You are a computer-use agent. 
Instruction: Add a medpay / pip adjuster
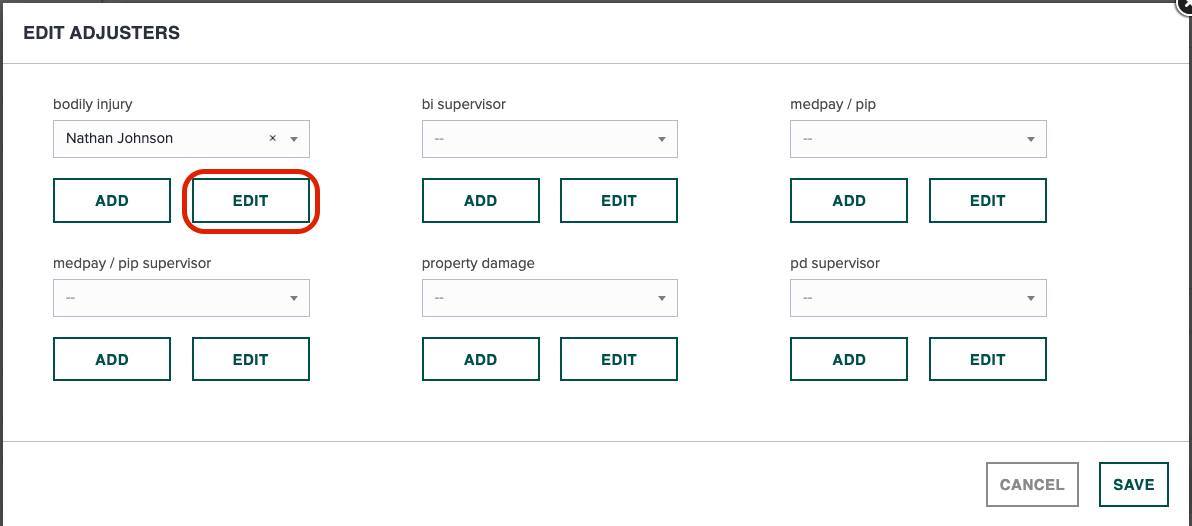[x=849, y=201]
